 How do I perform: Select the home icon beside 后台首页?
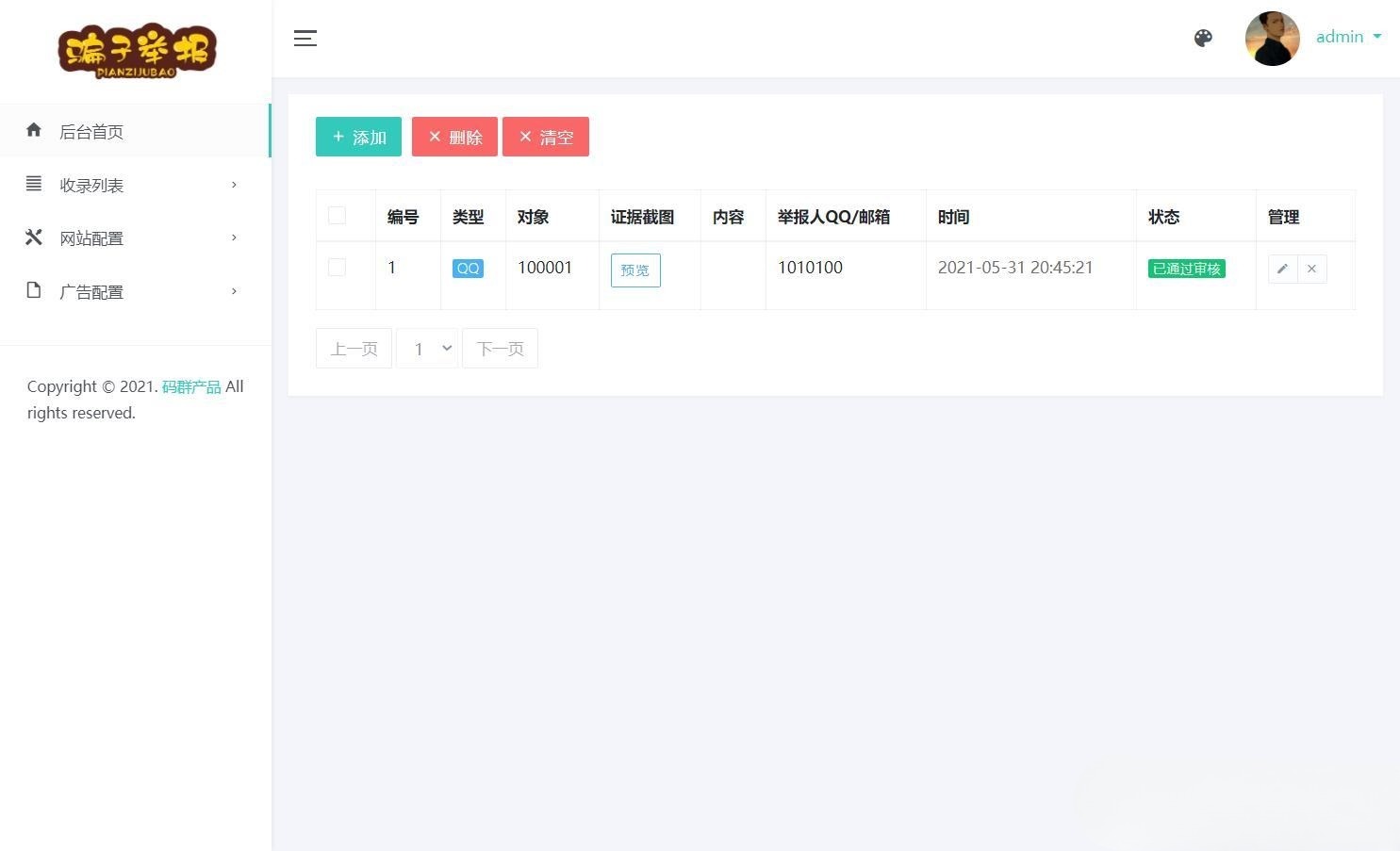(x=34, y=131)
